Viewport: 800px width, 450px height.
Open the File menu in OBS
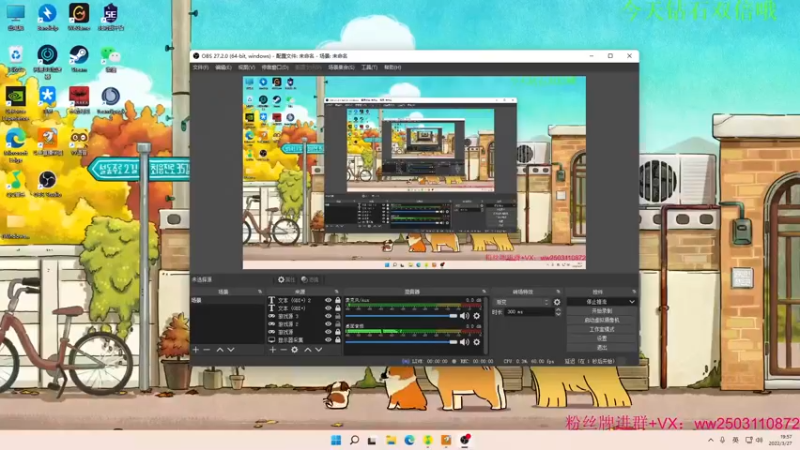201,67
